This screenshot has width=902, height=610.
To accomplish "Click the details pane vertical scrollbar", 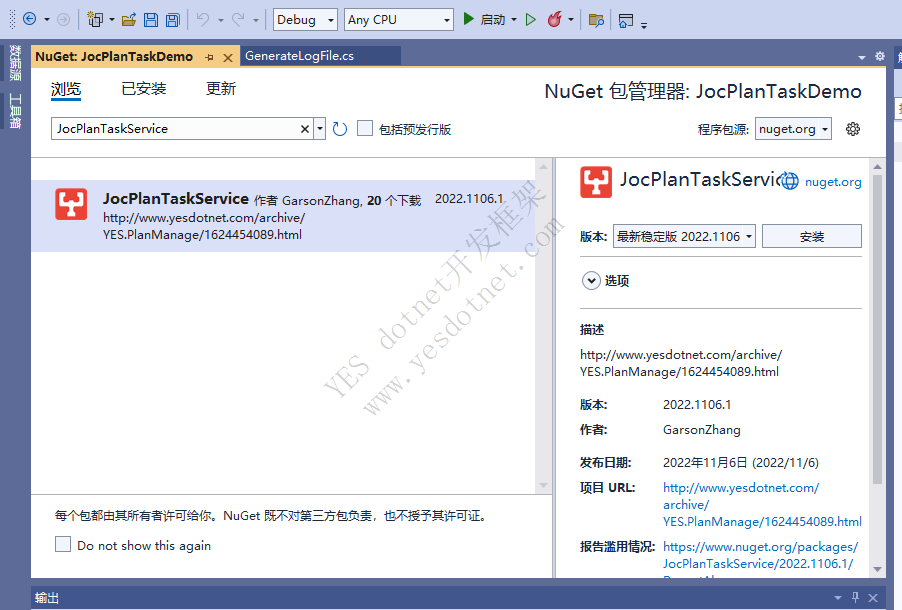I will point(877,329).
